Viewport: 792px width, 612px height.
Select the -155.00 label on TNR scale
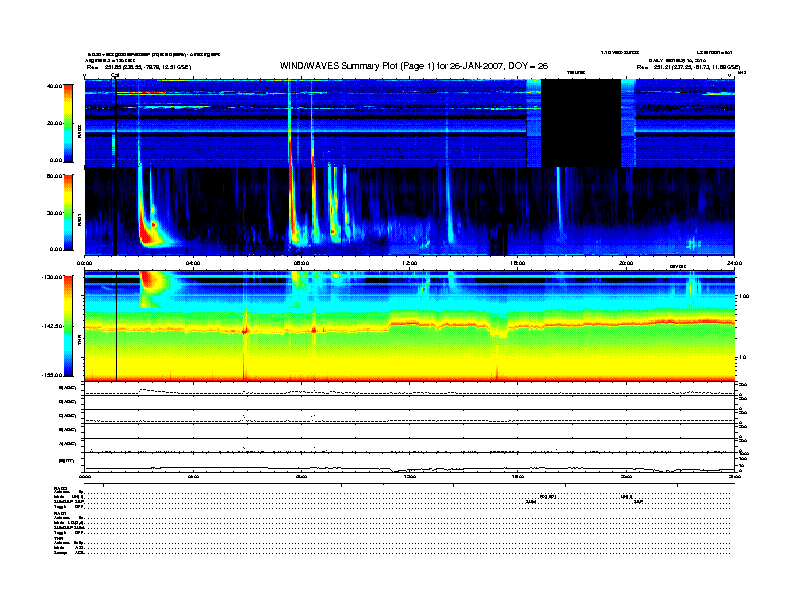53,375
